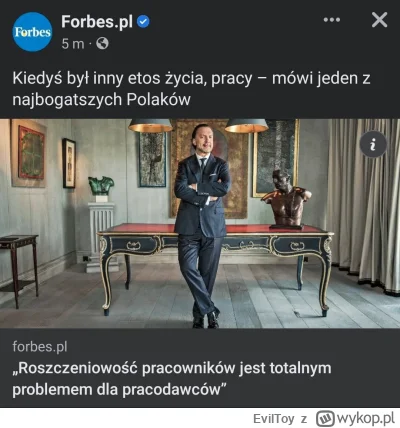
Task: Click the globe public-visibility icon
Action: [102, 43]
